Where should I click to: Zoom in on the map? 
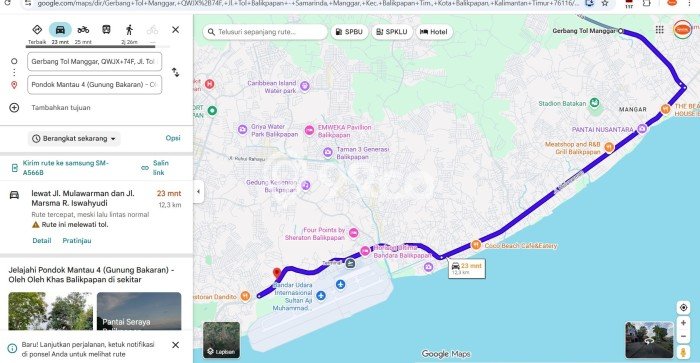click(x=683, y=323)
